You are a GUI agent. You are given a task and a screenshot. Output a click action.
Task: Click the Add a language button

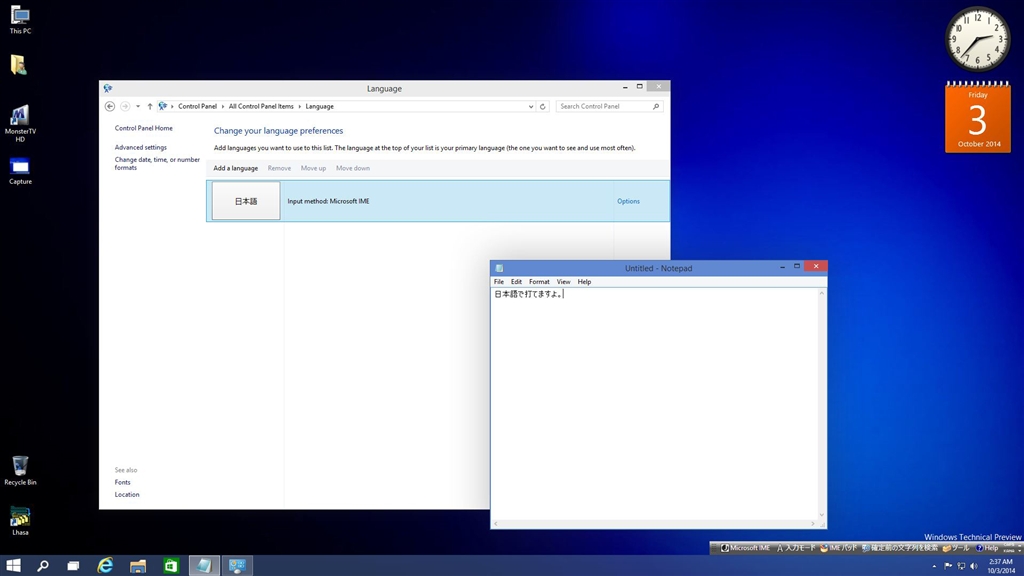(235, 168)
